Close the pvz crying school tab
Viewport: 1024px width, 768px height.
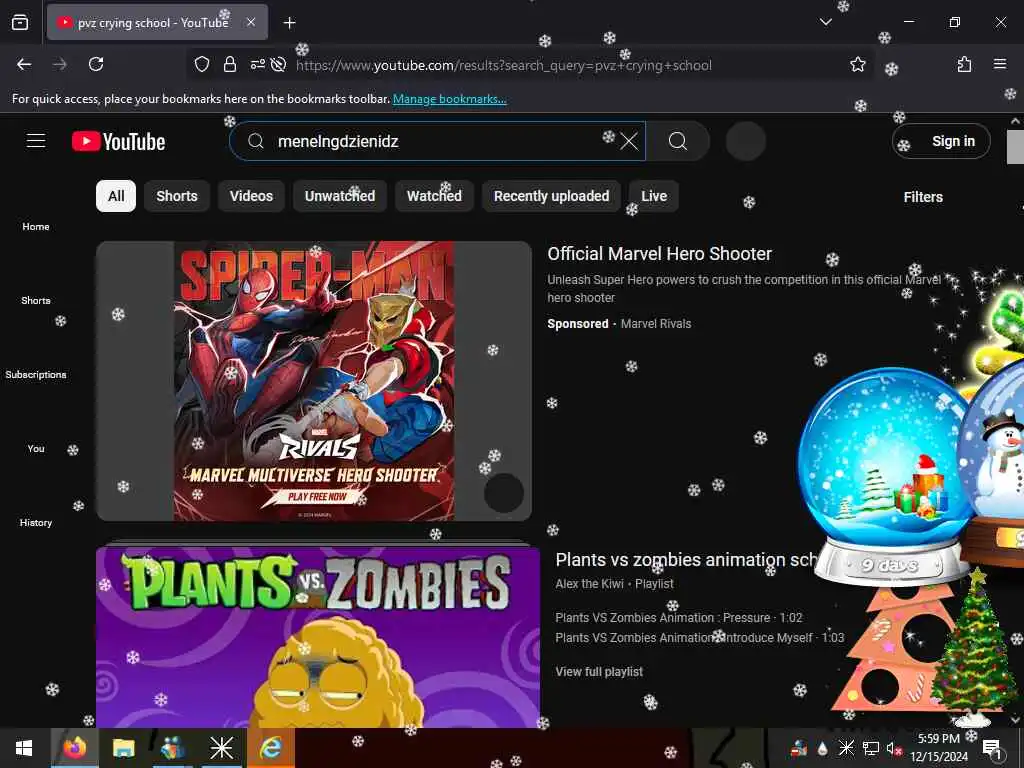click(251, 22)
